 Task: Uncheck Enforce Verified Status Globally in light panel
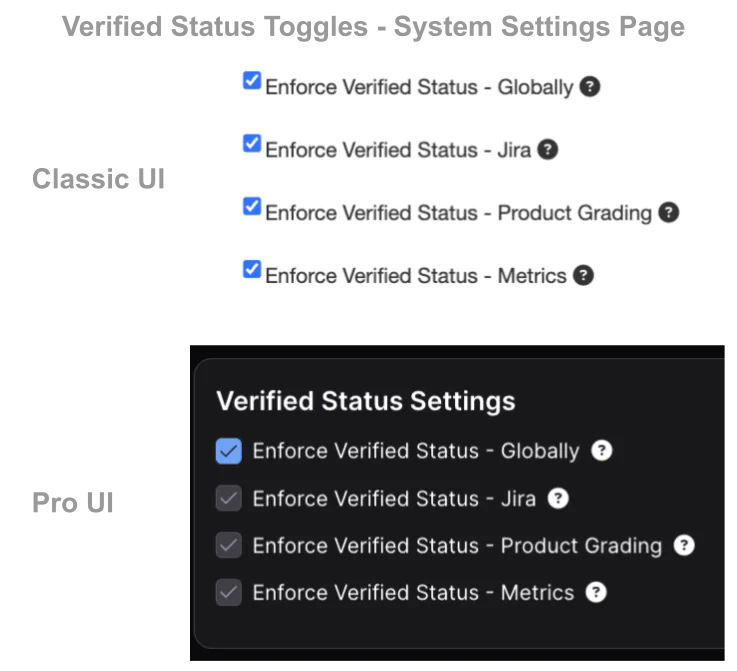[x=252, y=81]
